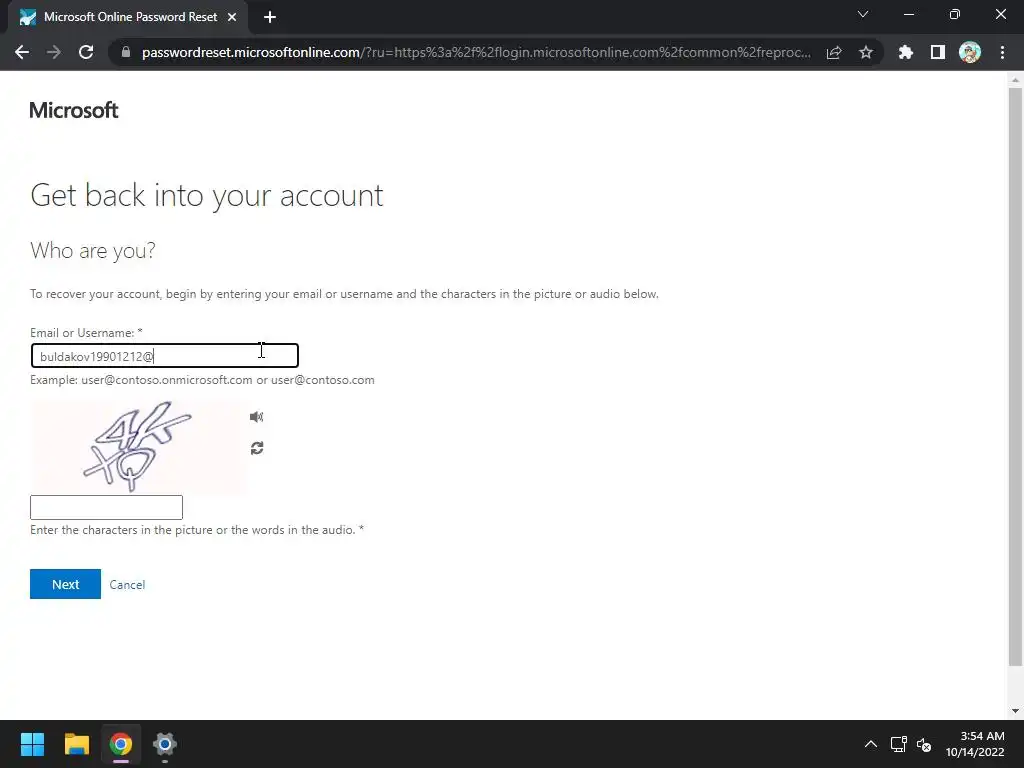Minimize the Chrome window
Viewport: 1024px width, 768px height.
[908, 14]
